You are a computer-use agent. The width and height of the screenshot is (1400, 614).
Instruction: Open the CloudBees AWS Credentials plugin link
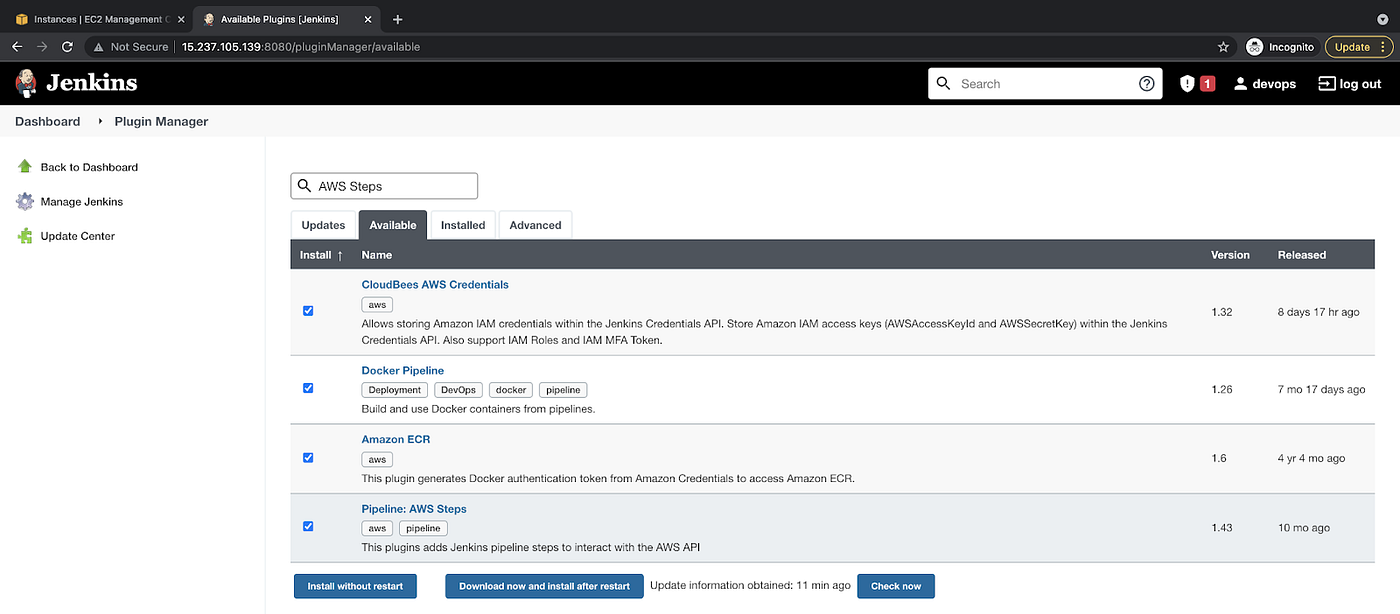[x=435, y=284]
